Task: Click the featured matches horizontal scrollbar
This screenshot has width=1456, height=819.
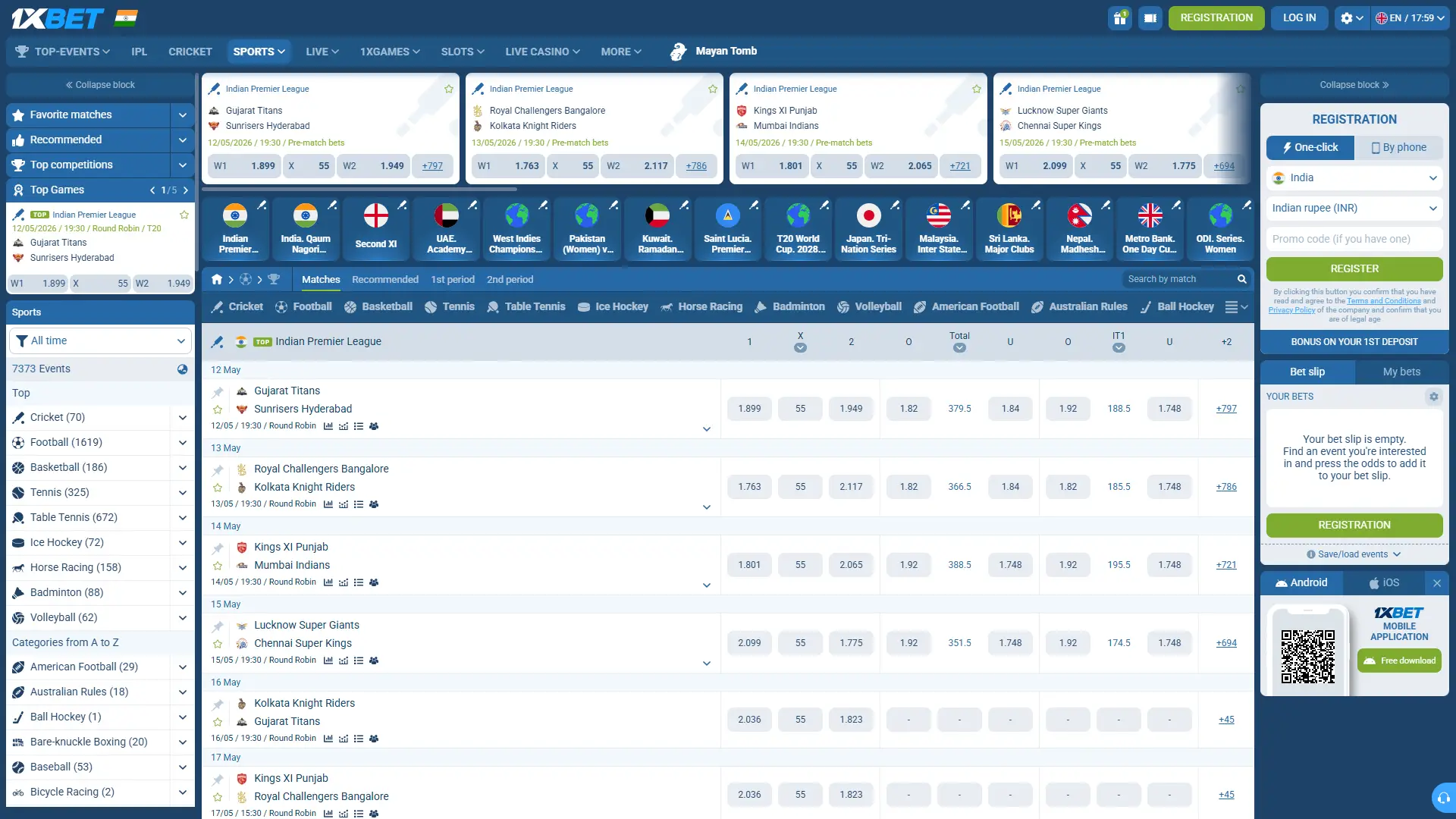Action: click(359, 190)
